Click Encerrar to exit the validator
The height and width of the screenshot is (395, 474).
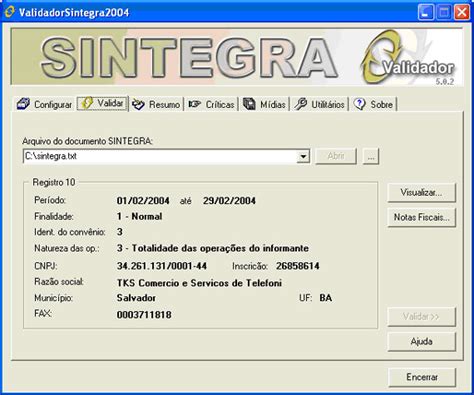coord(422,377)
